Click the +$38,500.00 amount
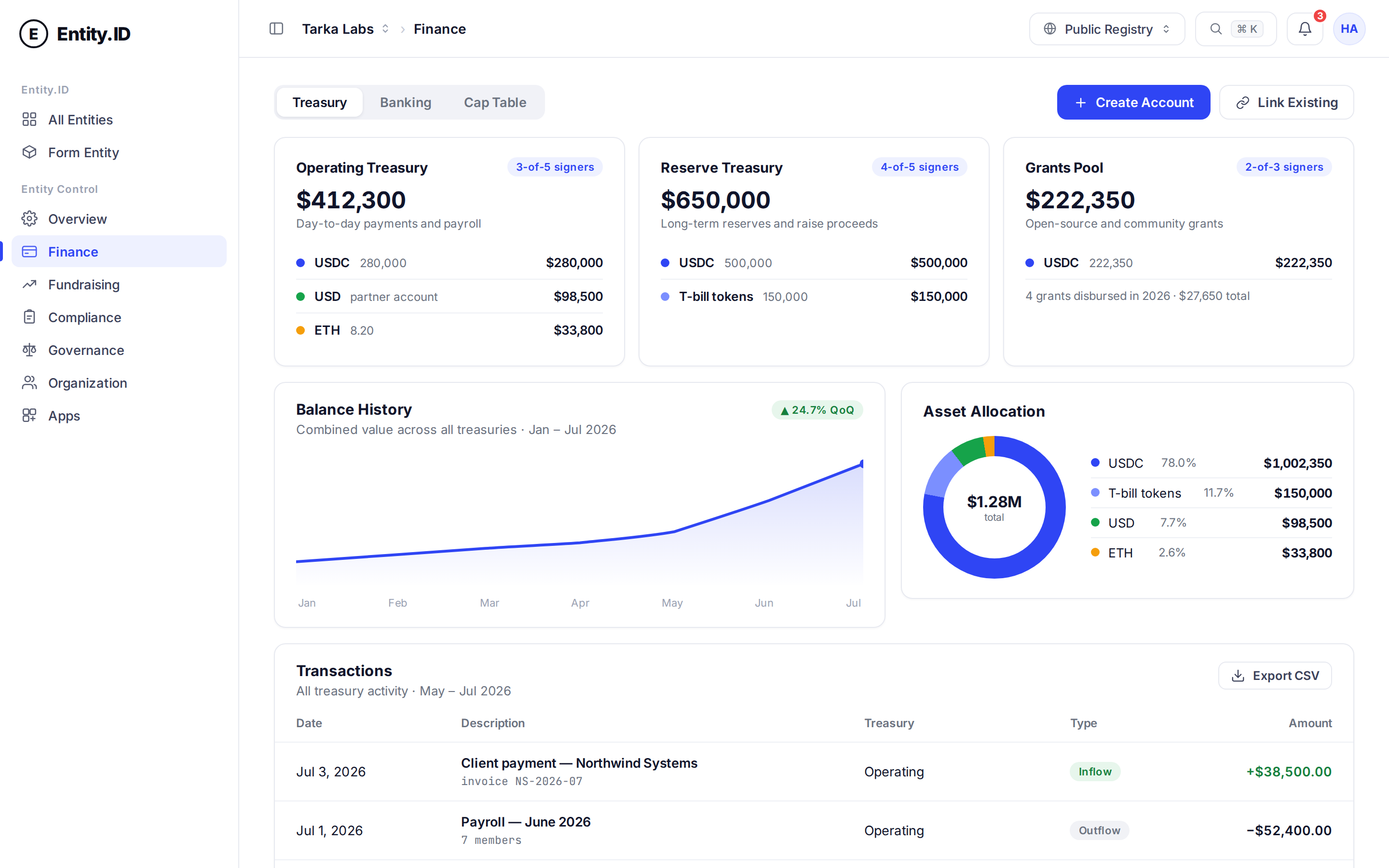The width and height of the screenshot is (1389, 868). pyautogui.click(x=1289, y=772)
